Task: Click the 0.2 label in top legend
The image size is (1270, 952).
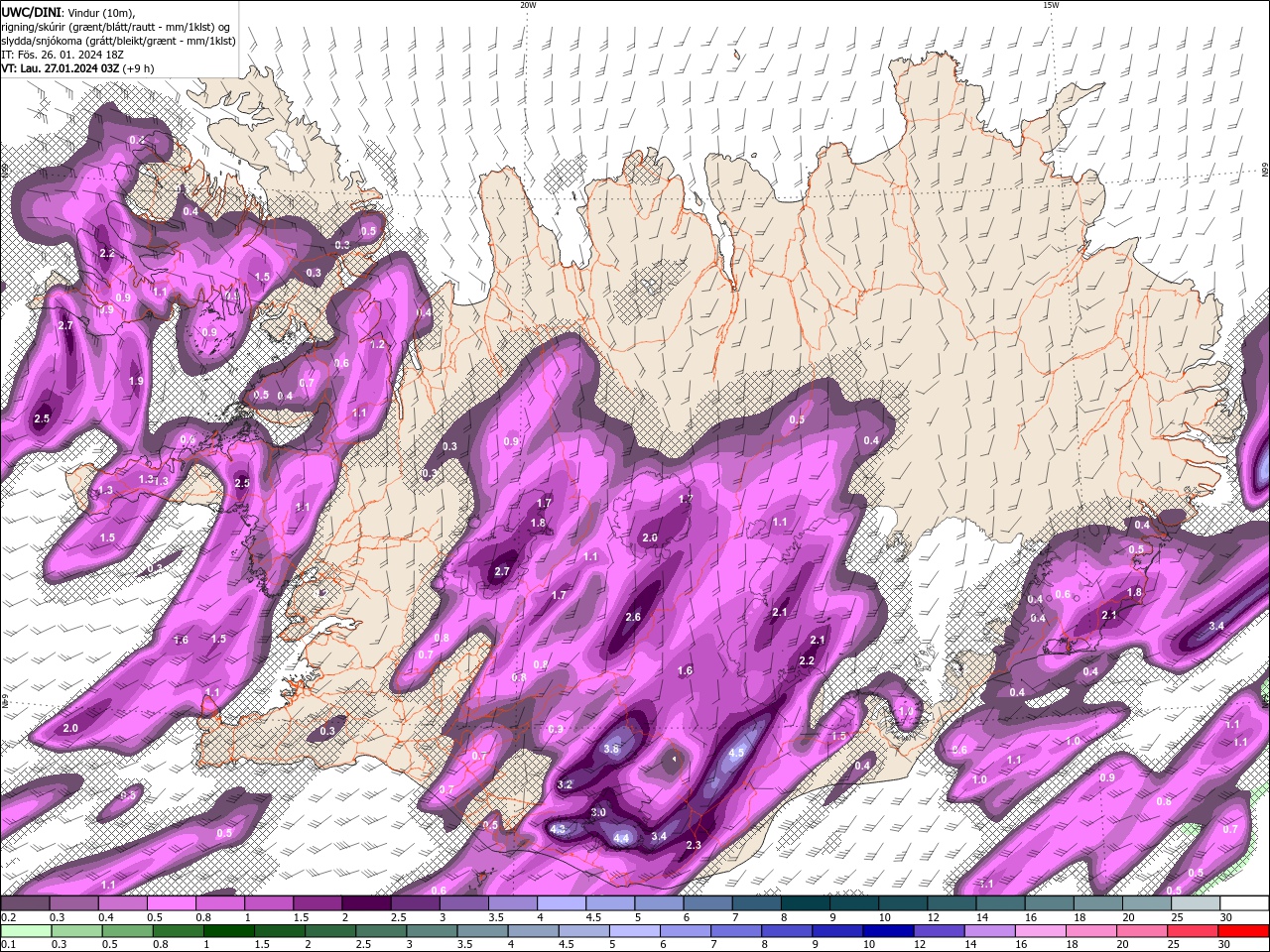Action: (x=7, y=917)
